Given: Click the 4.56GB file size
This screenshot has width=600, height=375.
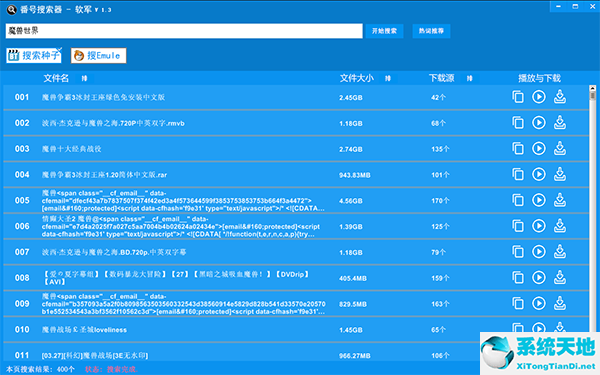Looking at the screenshot, I should (351, 201).
